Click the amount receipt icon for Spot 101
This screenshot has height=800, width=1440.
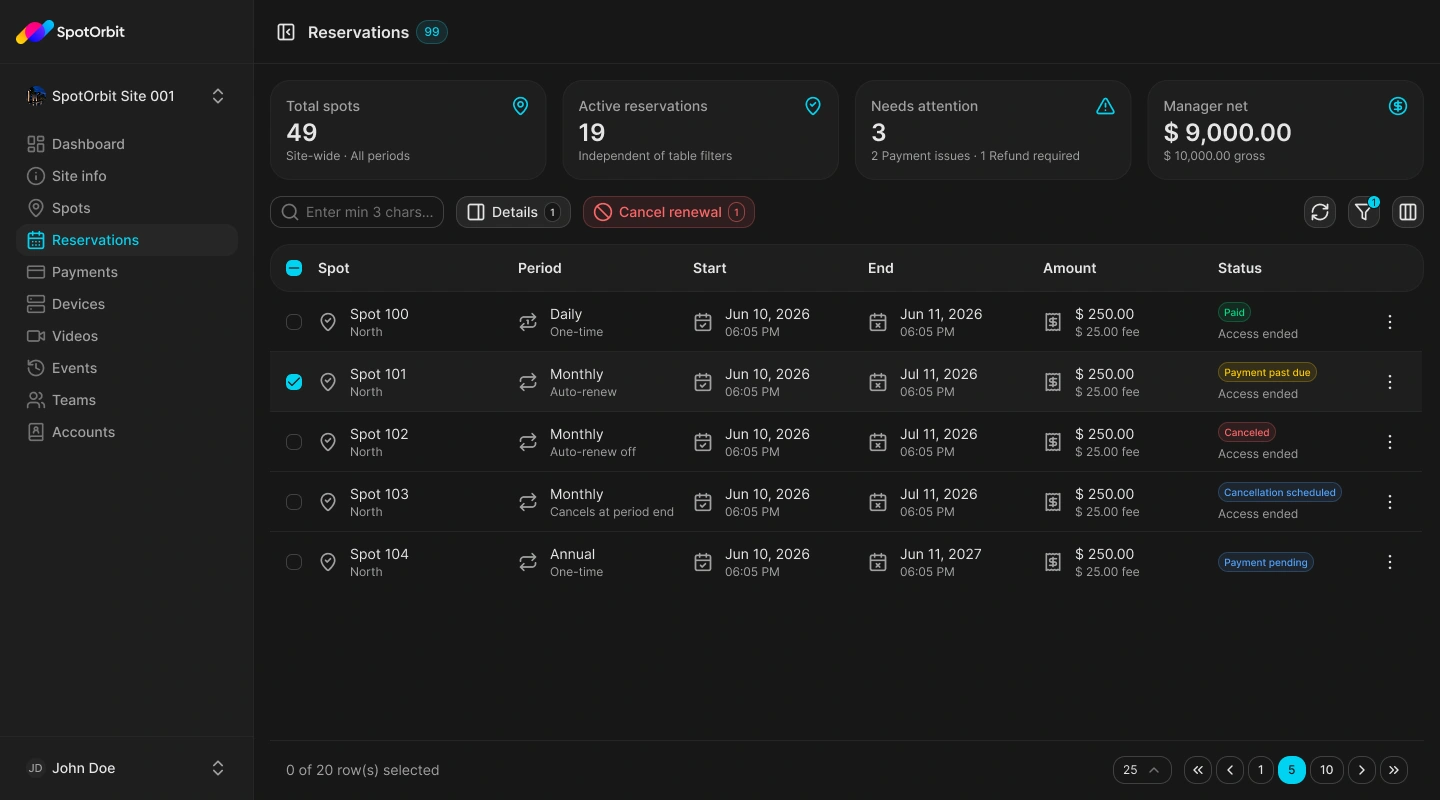coord(1053,382)
